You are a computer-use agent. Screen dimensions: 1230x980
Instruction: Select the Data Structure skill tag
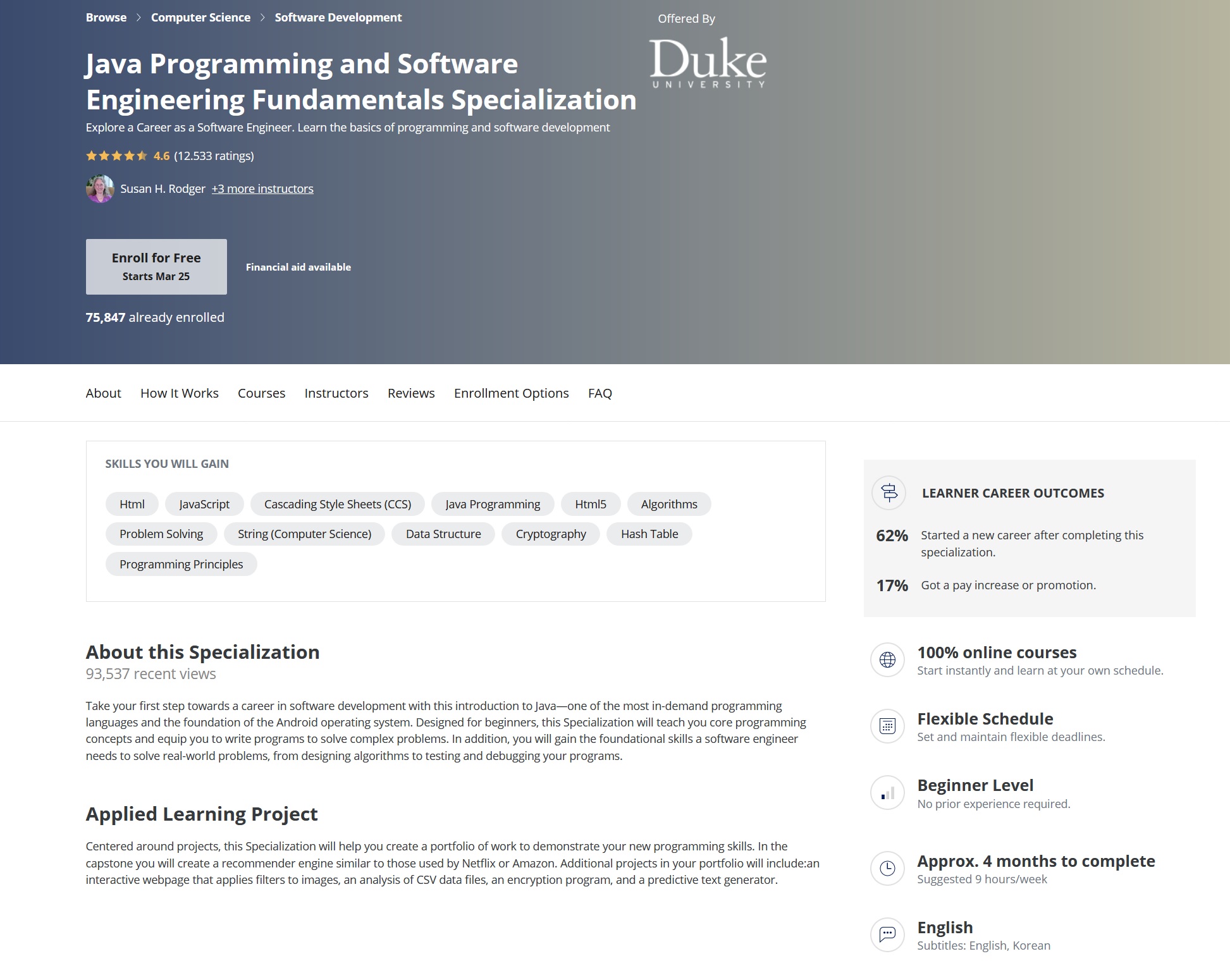[443, 534]
